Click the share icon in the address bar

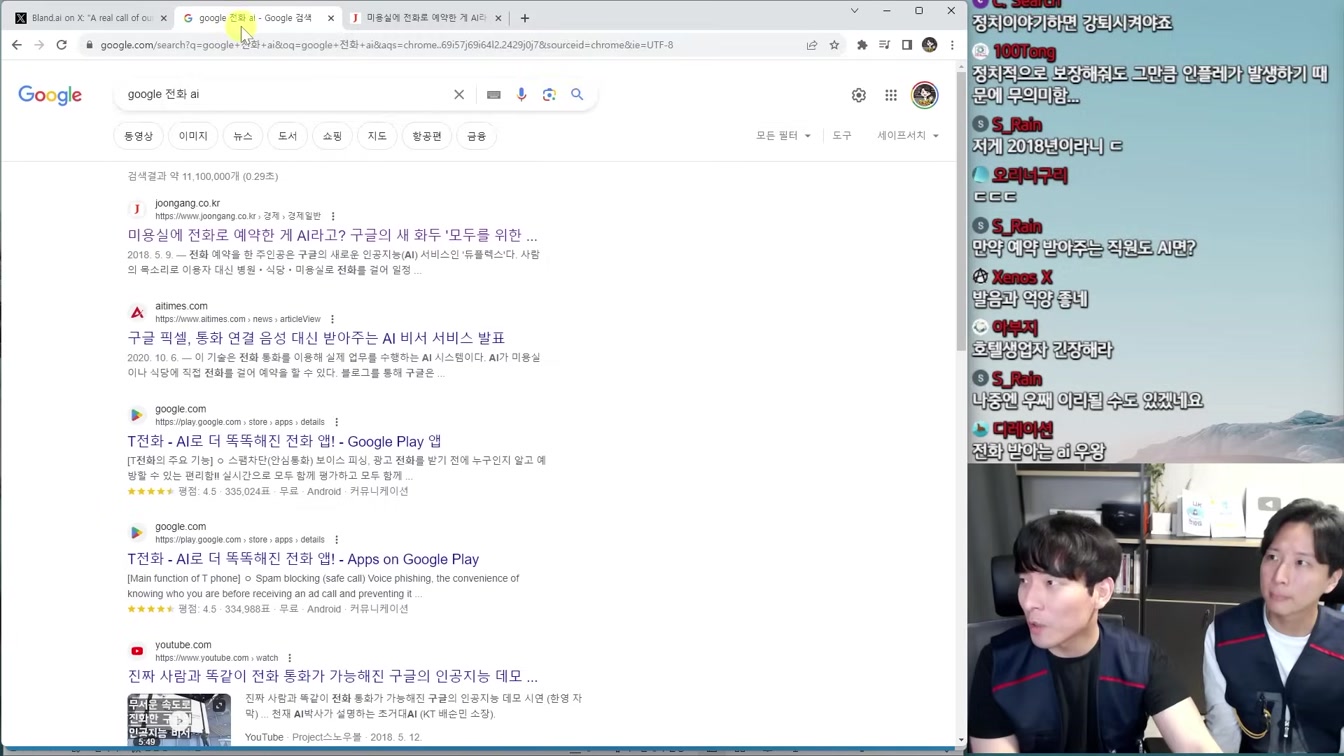click(812, 45)
